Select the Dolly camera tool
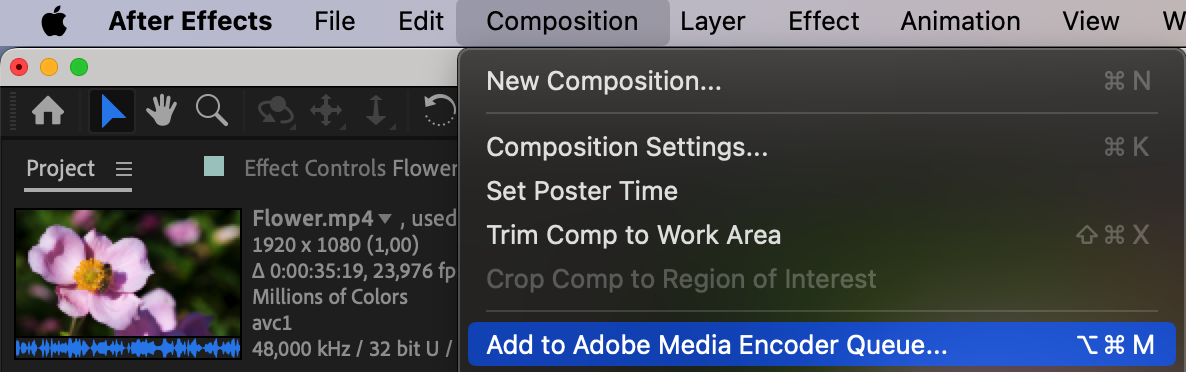This screenshot has height=372, width=1186. click(x=377, y=112)
